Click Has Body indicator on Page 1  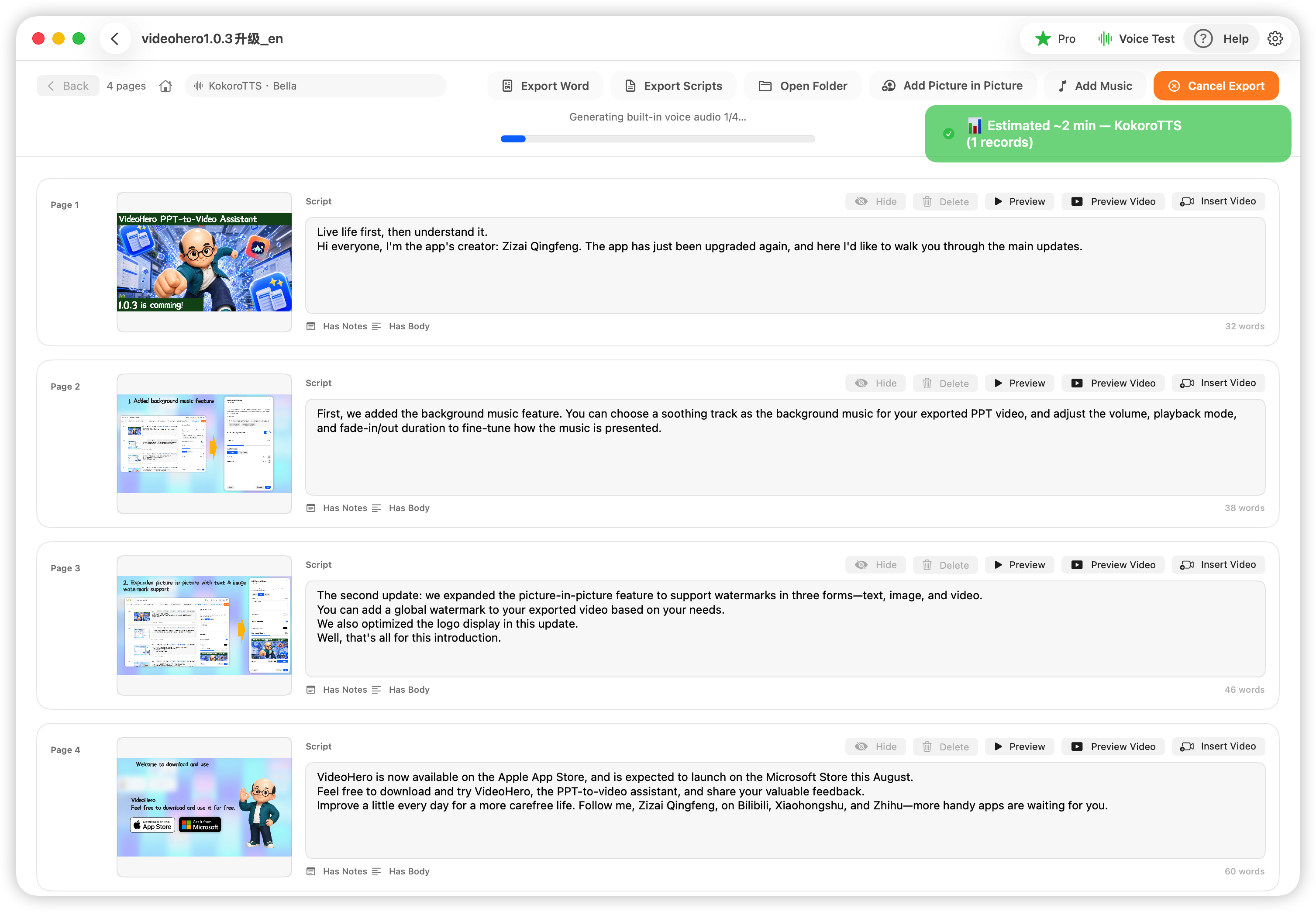(401, 326)
